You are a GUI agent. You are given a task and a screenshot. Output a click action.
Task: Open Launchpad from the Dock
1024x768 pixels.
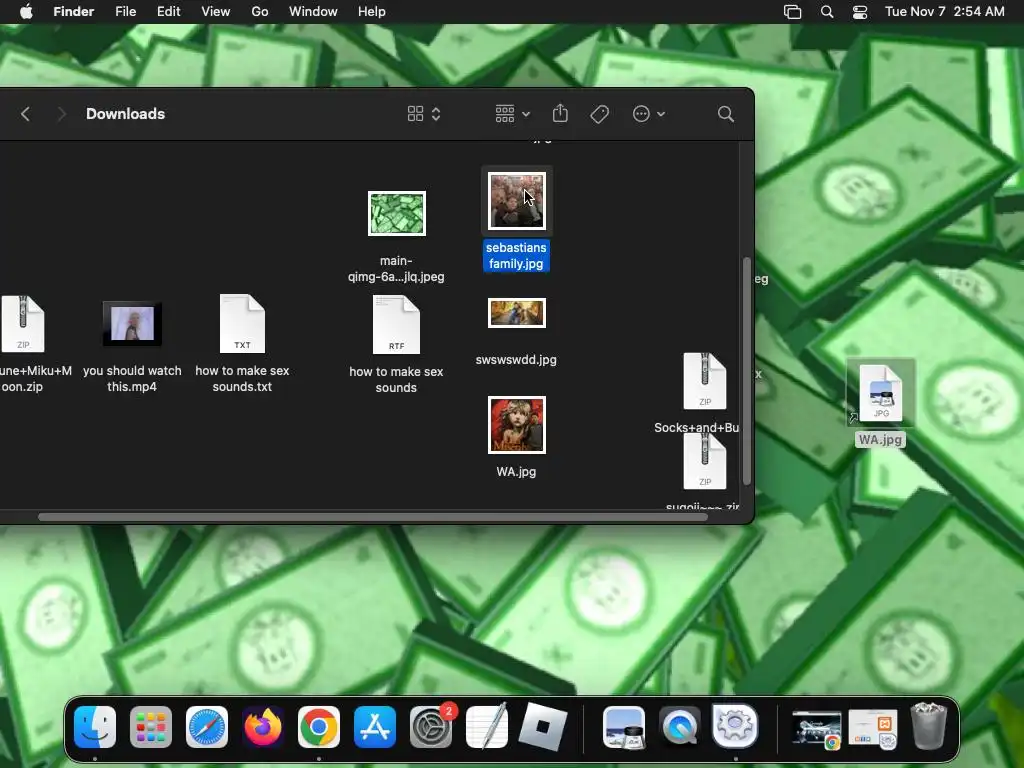(151, 726)
